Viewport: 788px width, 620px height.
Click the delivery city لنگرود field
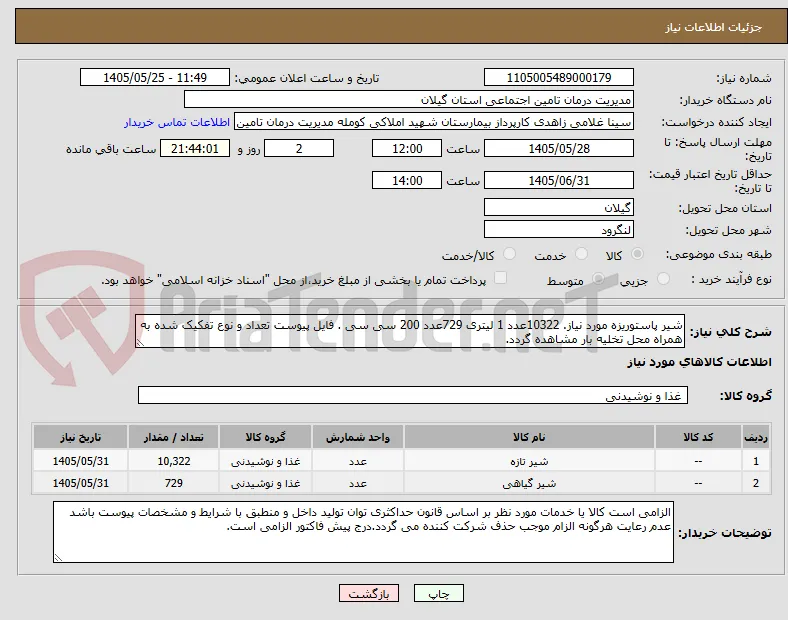(558, 229)
